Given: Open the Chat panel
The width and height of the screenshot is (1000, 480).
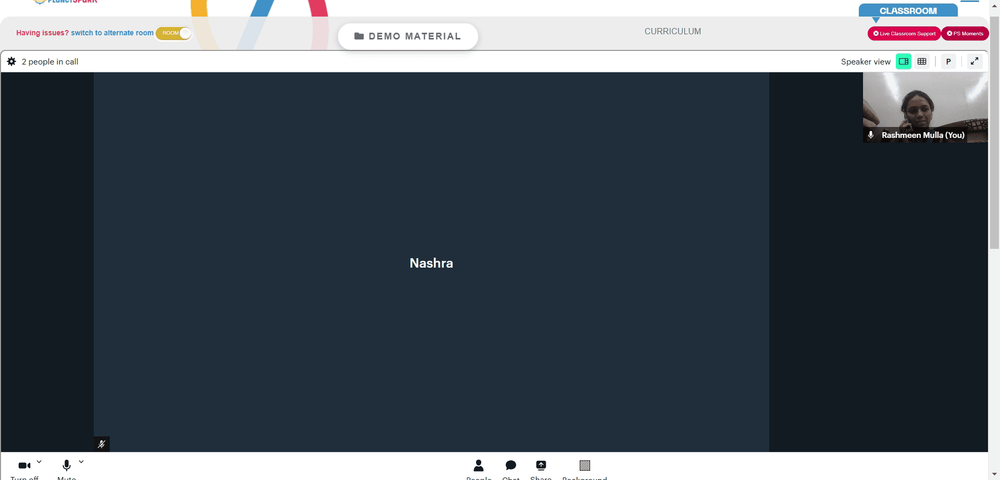Looking at the screenshot, I should click(511, 466).
